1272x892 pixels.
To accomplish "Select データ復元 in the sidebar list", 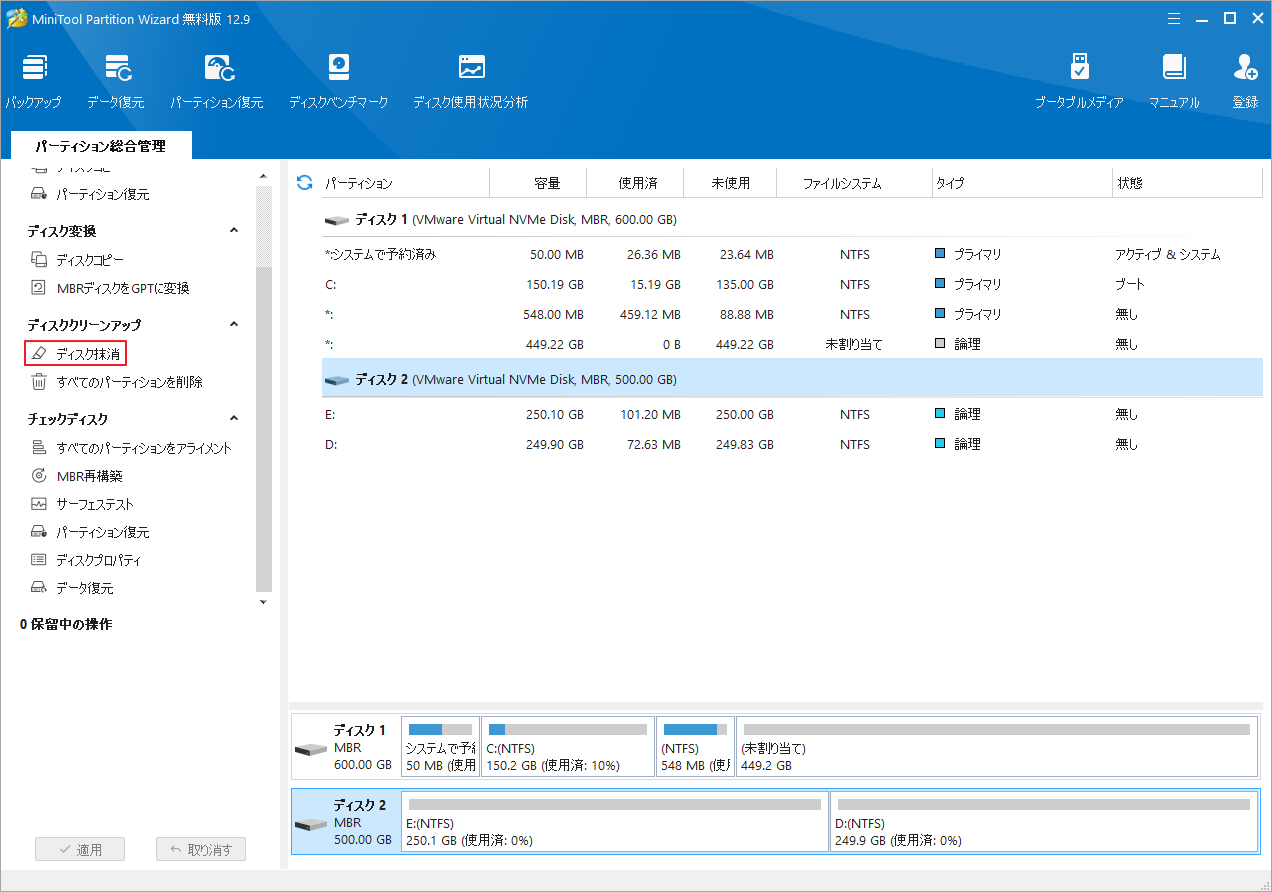I will point(72,588).
